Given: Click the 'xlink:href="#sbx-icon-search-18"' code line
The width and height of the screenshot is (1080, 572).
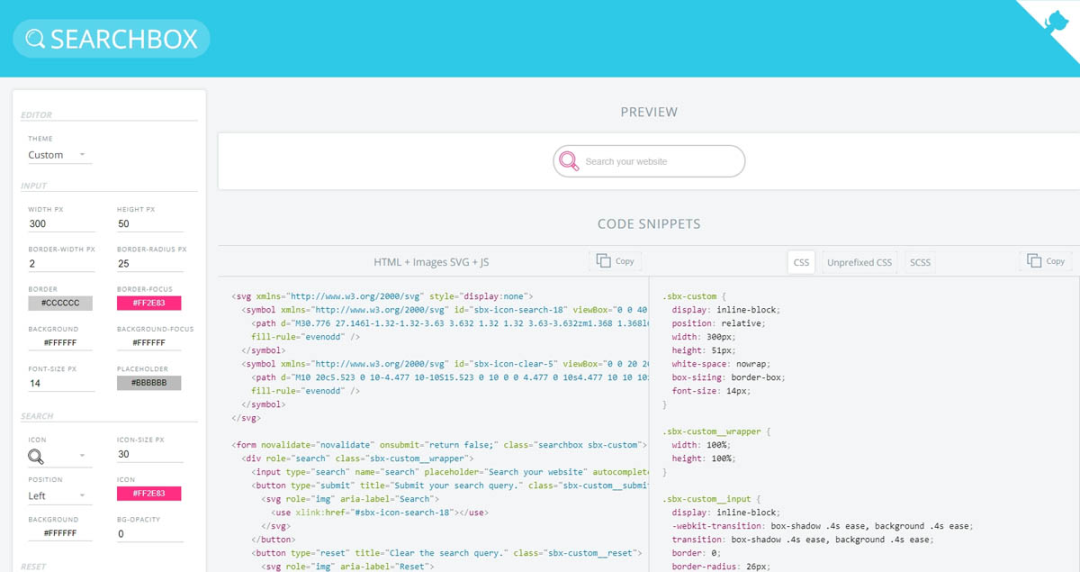Looking at the screenshot, I should 380,513.
